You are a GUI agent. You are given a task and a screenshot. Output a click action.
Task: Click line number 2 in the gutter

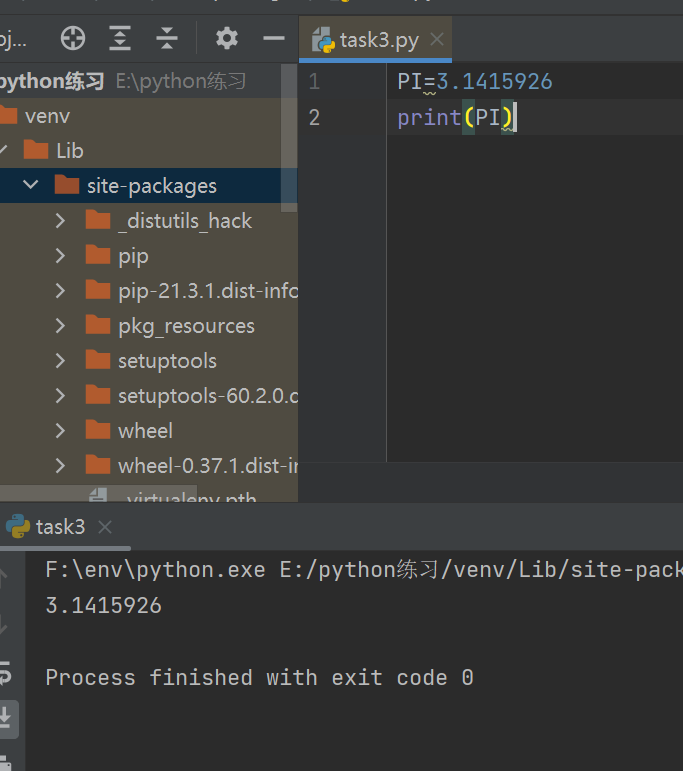pyautogui.click(x=314, y=117)
